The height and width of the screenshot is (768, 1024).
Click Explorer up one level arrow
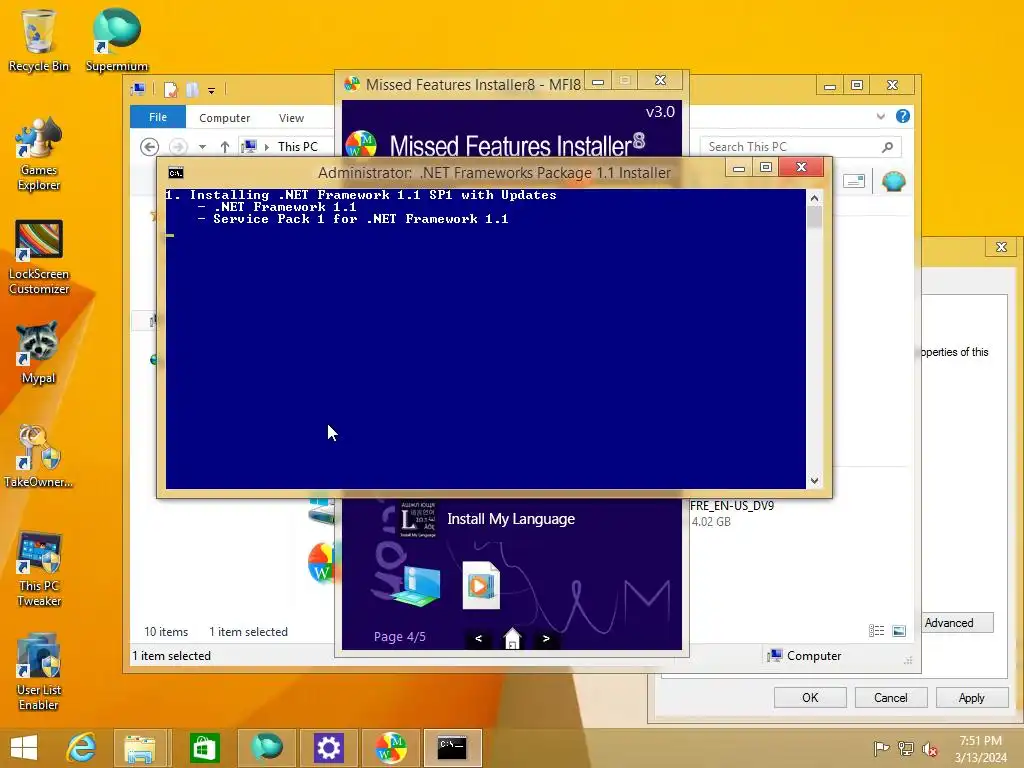225,147
